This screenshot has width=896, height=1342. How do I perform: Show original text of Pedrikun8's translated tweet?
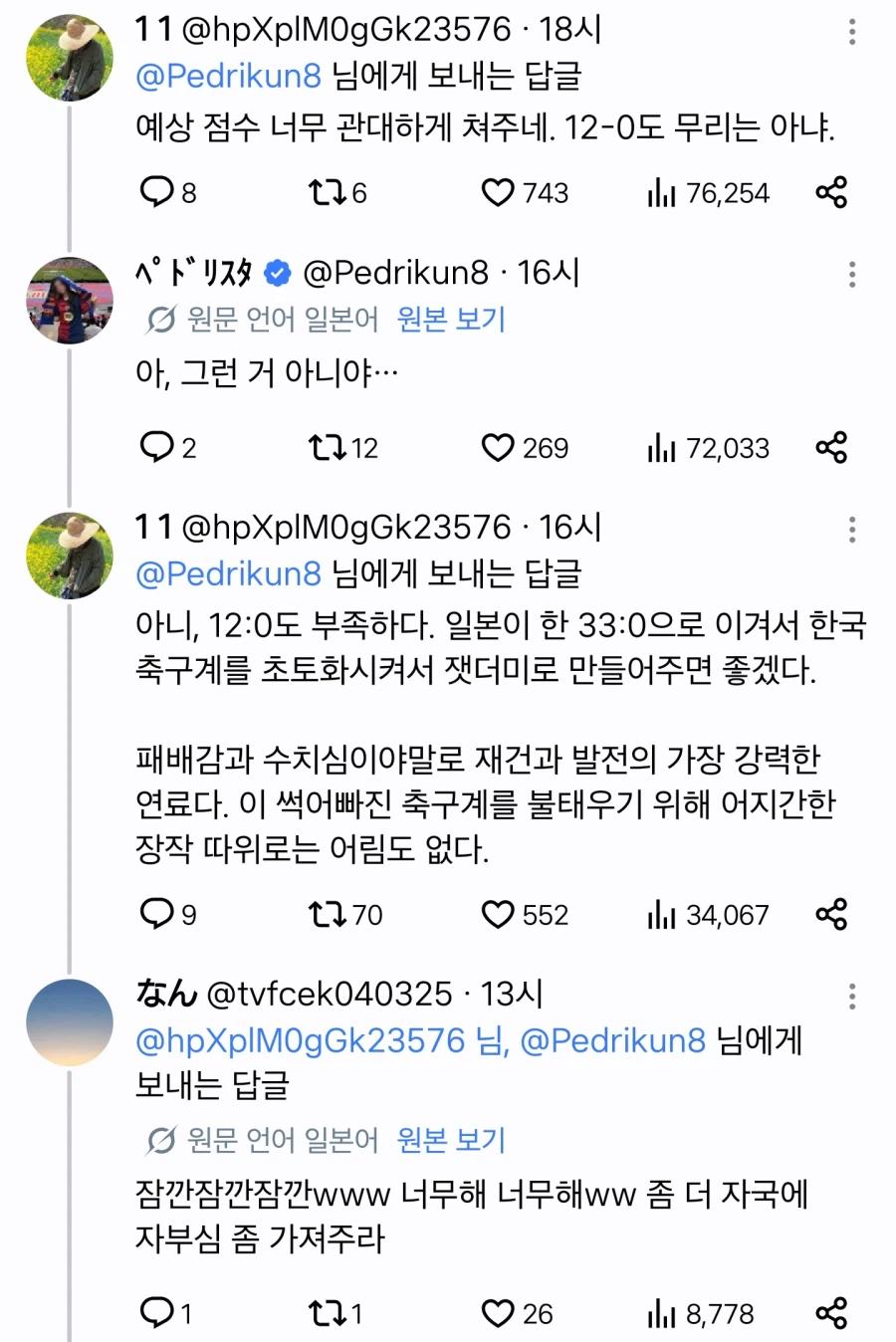[451, 320]
